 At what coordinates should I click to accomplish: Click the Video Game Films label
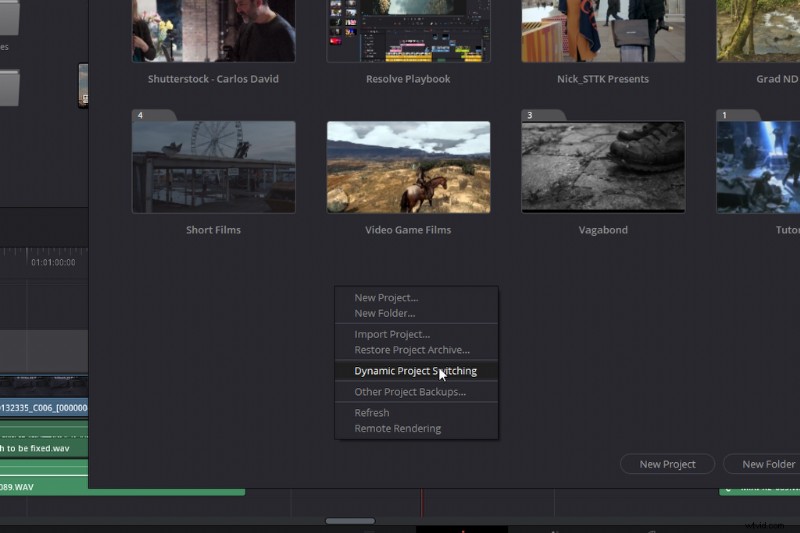click(408, 230)
